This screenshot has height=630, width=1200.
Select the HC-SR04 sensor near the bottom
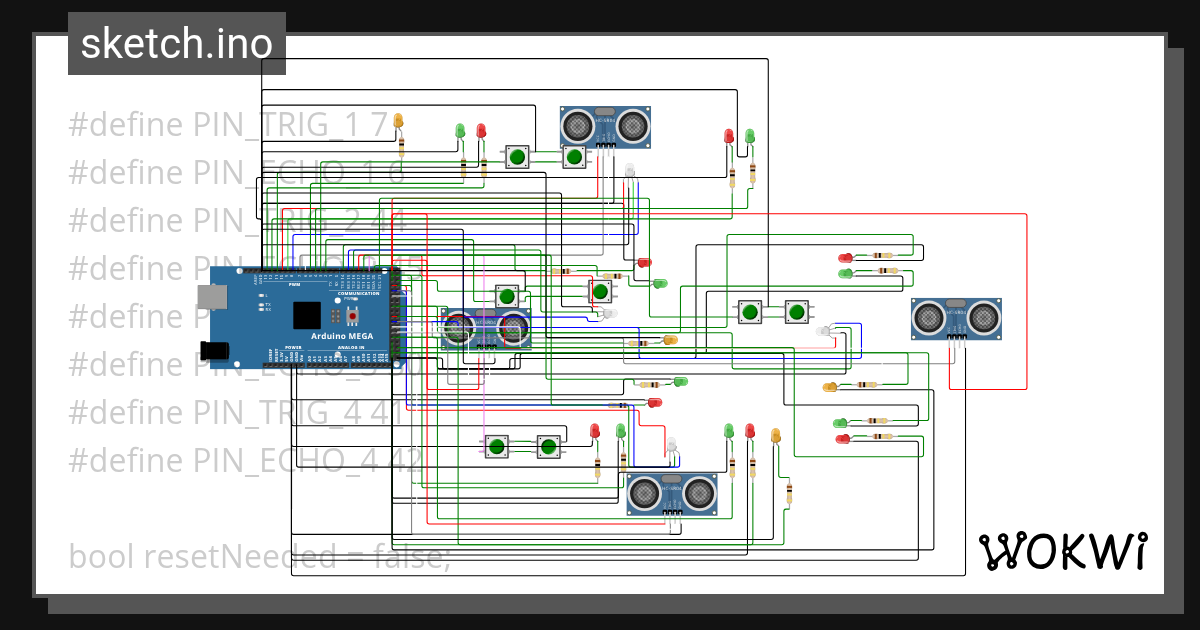[x=672, y=493]
